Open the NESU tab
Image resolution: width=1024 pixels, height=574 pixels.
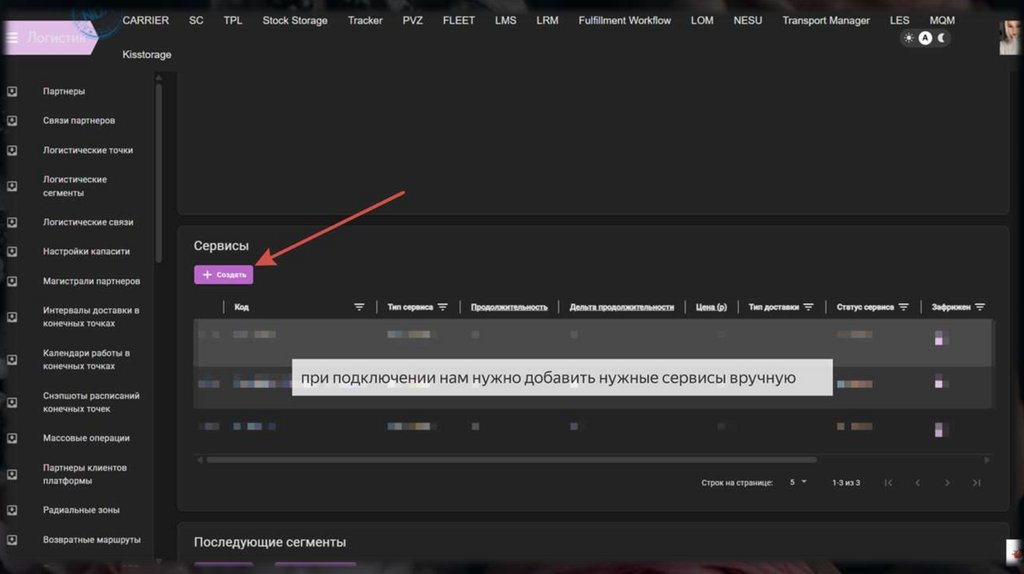click(748, 20)
